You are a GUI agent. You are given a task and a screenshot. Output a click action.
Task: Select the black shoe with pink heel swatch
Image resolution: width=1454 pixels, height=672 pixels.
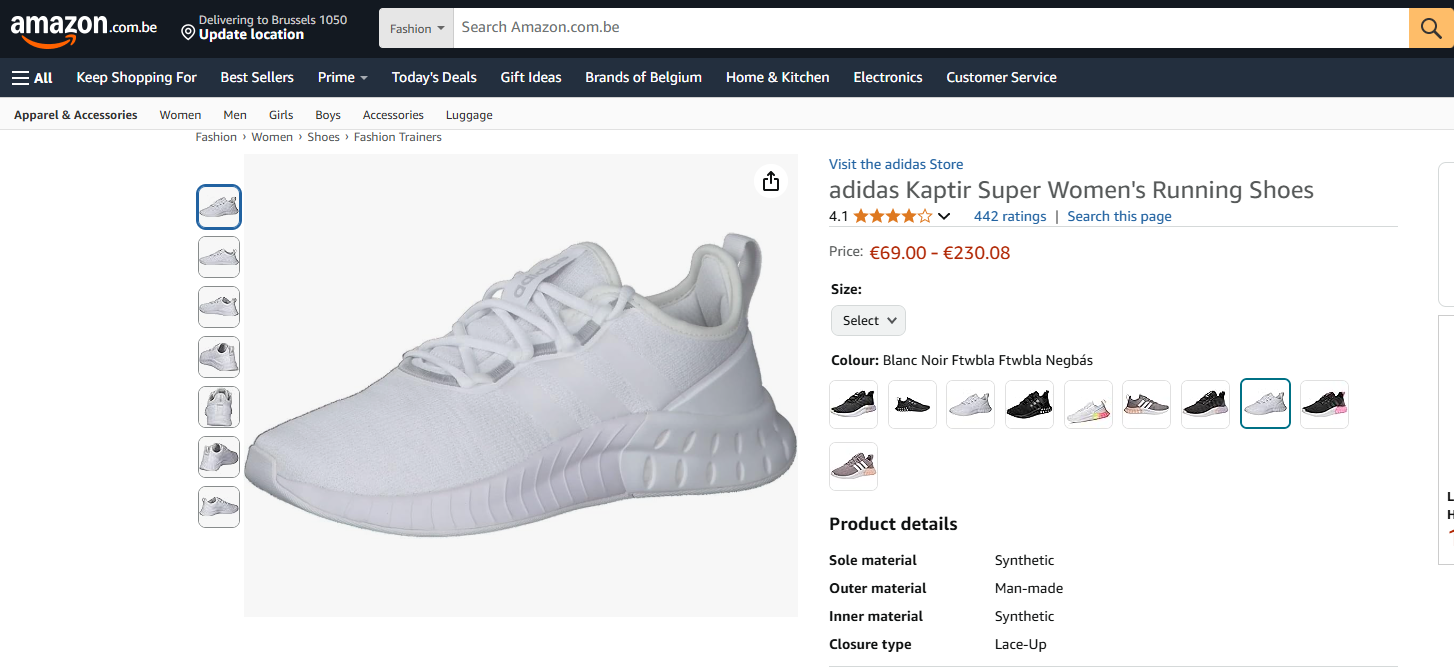1324,405
